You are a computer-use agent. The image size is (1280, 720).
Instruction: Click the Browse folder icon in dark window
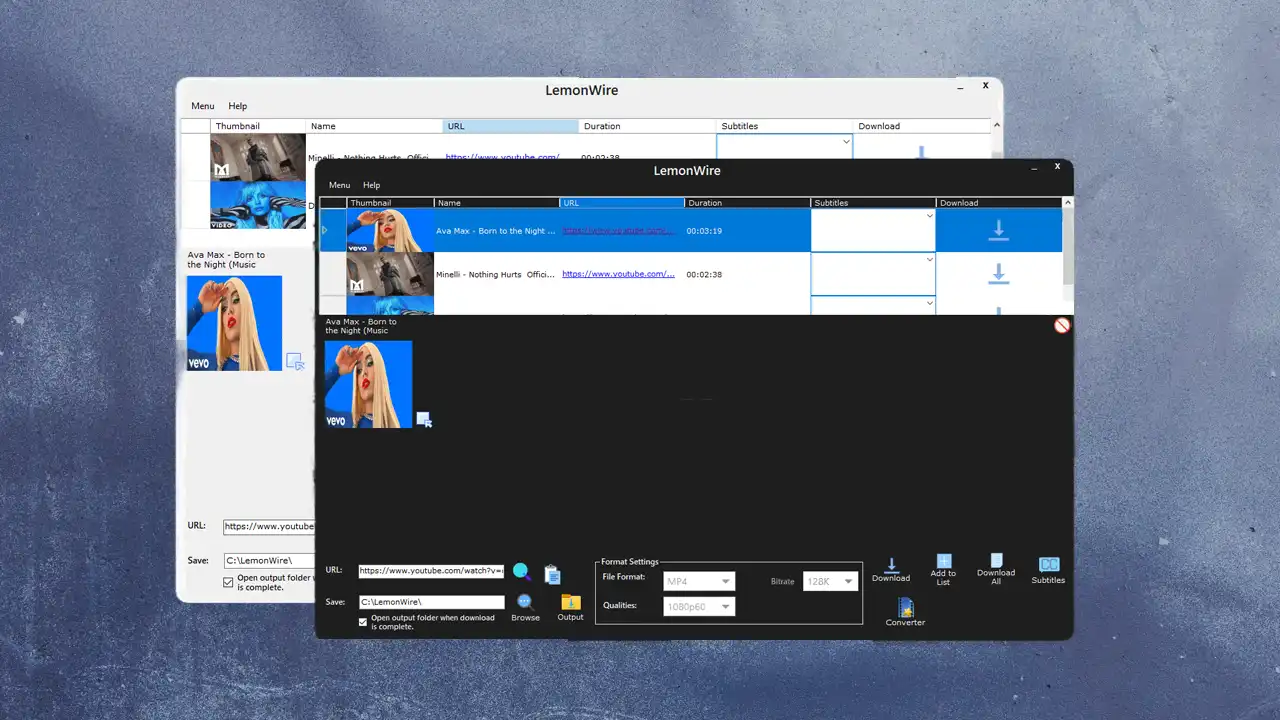[525, 602]
